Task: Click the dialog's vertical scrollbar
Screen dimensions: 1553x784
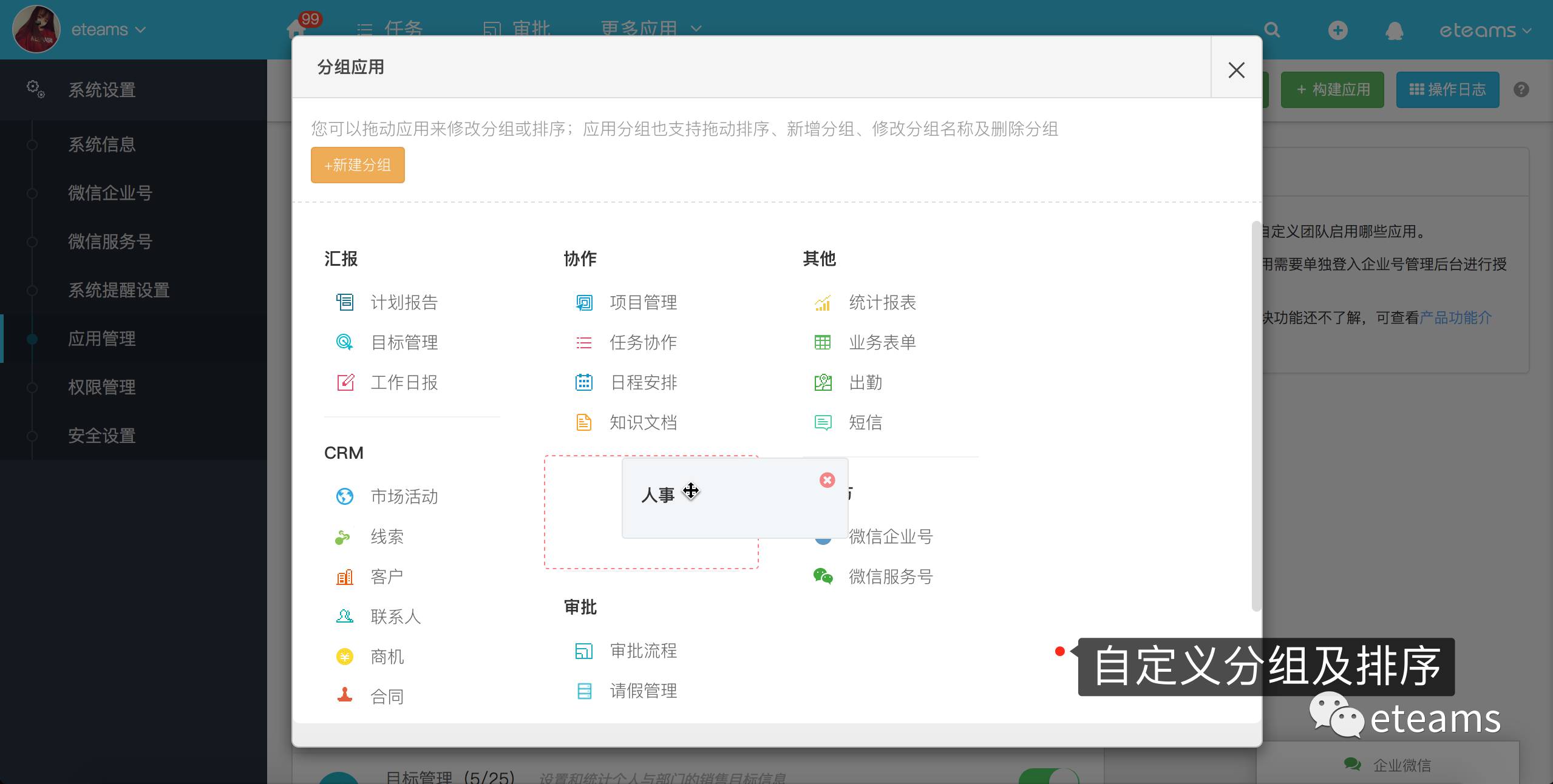Action: [x=1256, y=416]
